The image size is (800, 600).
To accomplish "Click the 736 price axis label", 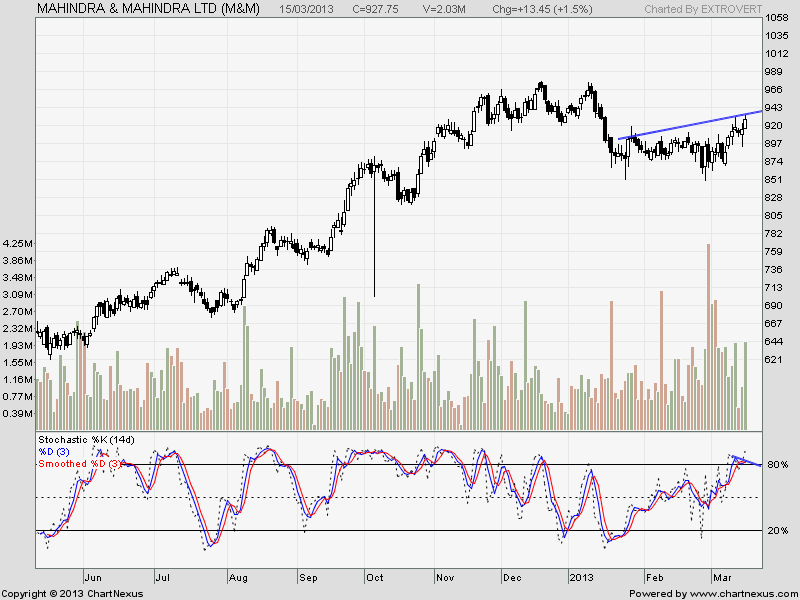I will (773, 269).
